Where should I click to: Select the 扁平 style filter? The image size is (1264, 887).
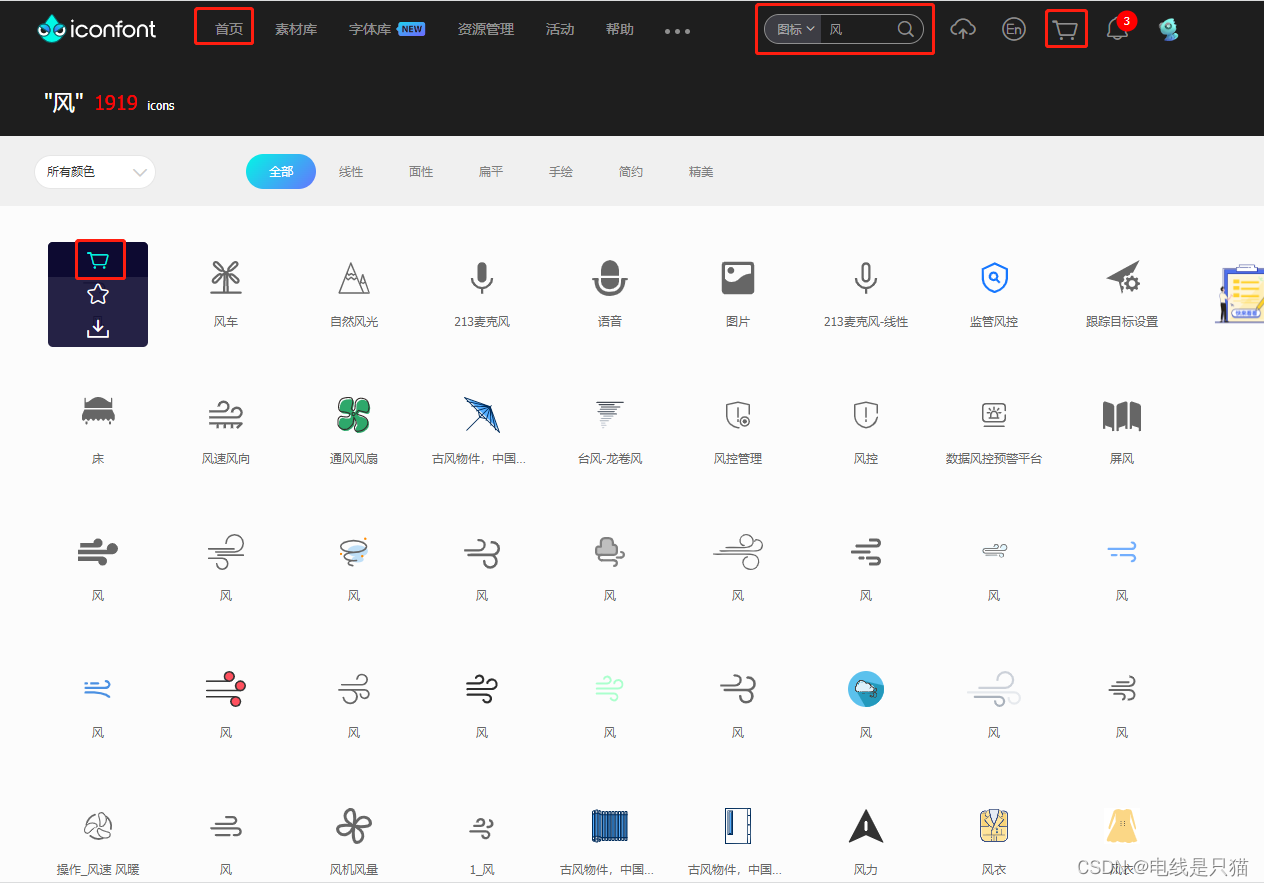(x=491, y=171)
